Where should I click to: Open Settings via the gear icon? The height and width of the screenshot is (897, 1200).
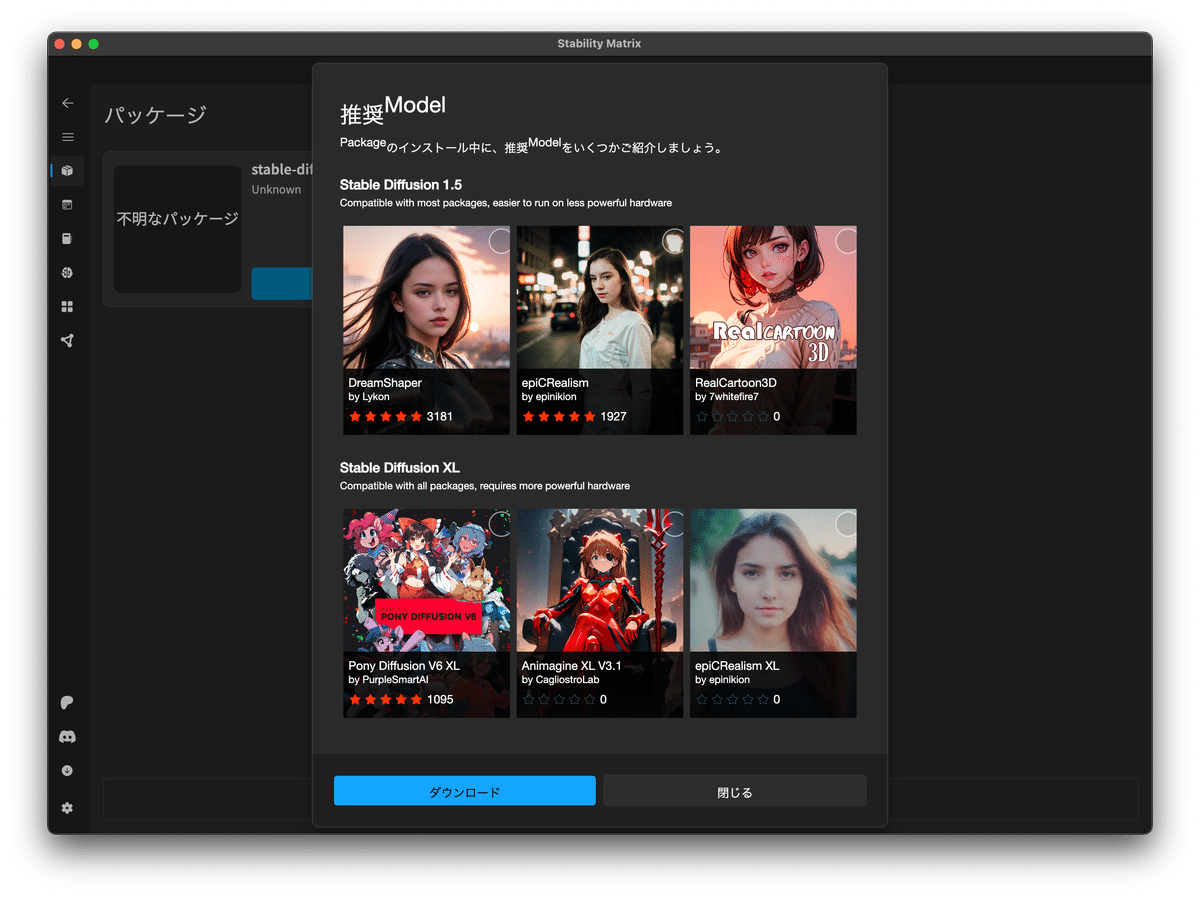click(67, 808)
